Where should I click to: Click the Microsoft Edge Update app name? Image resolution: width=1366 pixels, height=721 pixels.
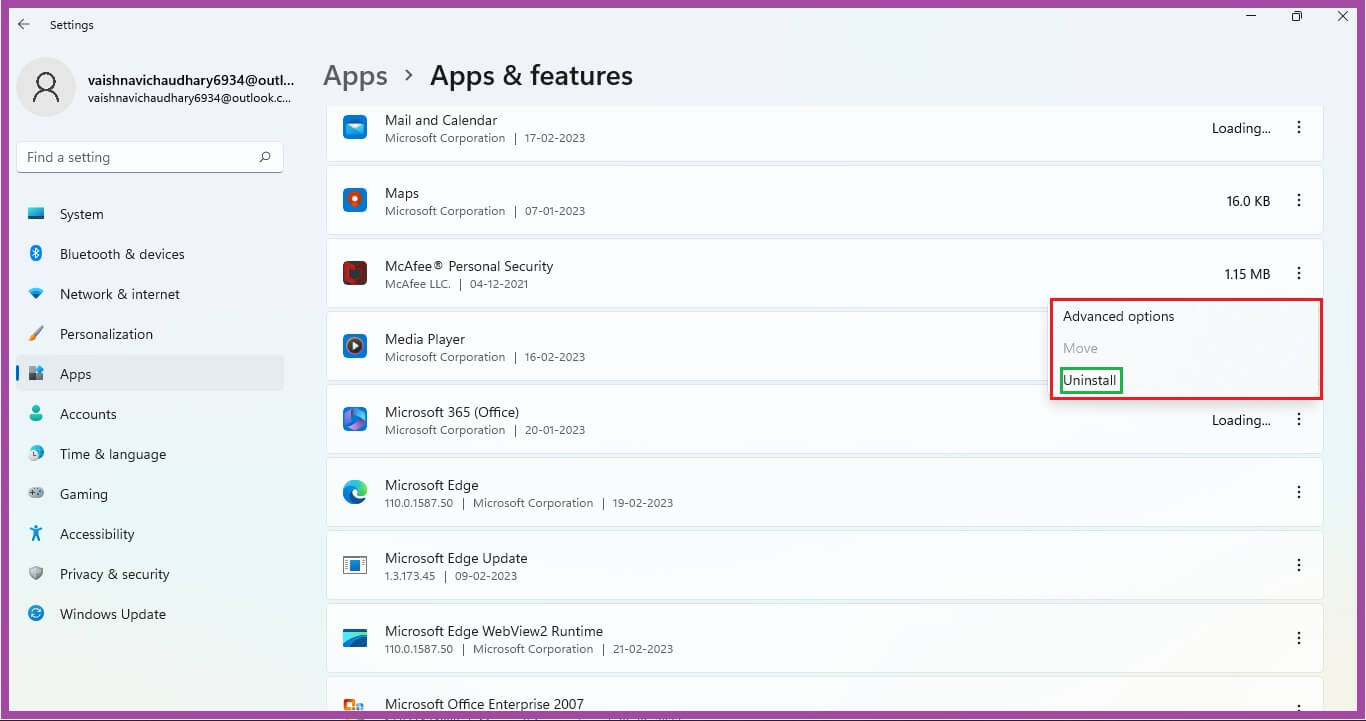(x=456, y=558)
